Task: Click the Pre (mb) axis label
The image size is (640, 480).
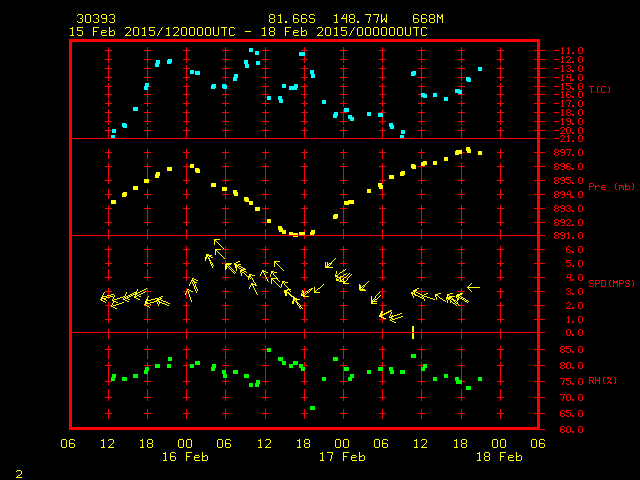Action: (x=611, y=187)
